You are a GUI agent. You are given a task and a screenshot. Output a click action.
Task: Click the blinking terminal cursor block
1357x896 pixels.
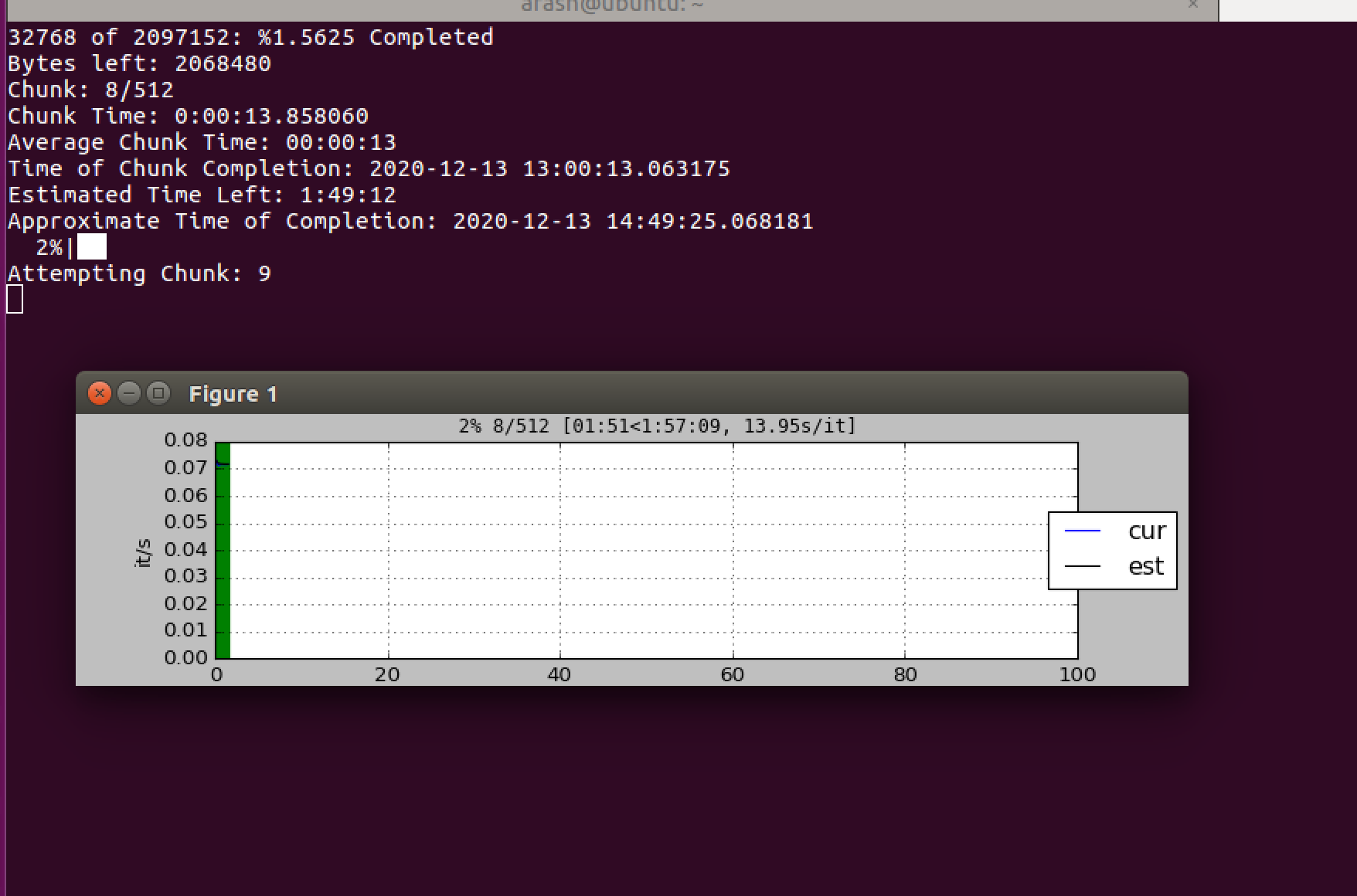(x=13, y=300)
